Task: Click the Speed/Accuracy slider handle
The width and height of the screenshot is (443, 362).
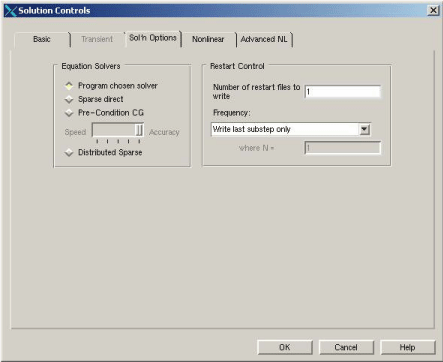Action: click(x=139, y=130)
